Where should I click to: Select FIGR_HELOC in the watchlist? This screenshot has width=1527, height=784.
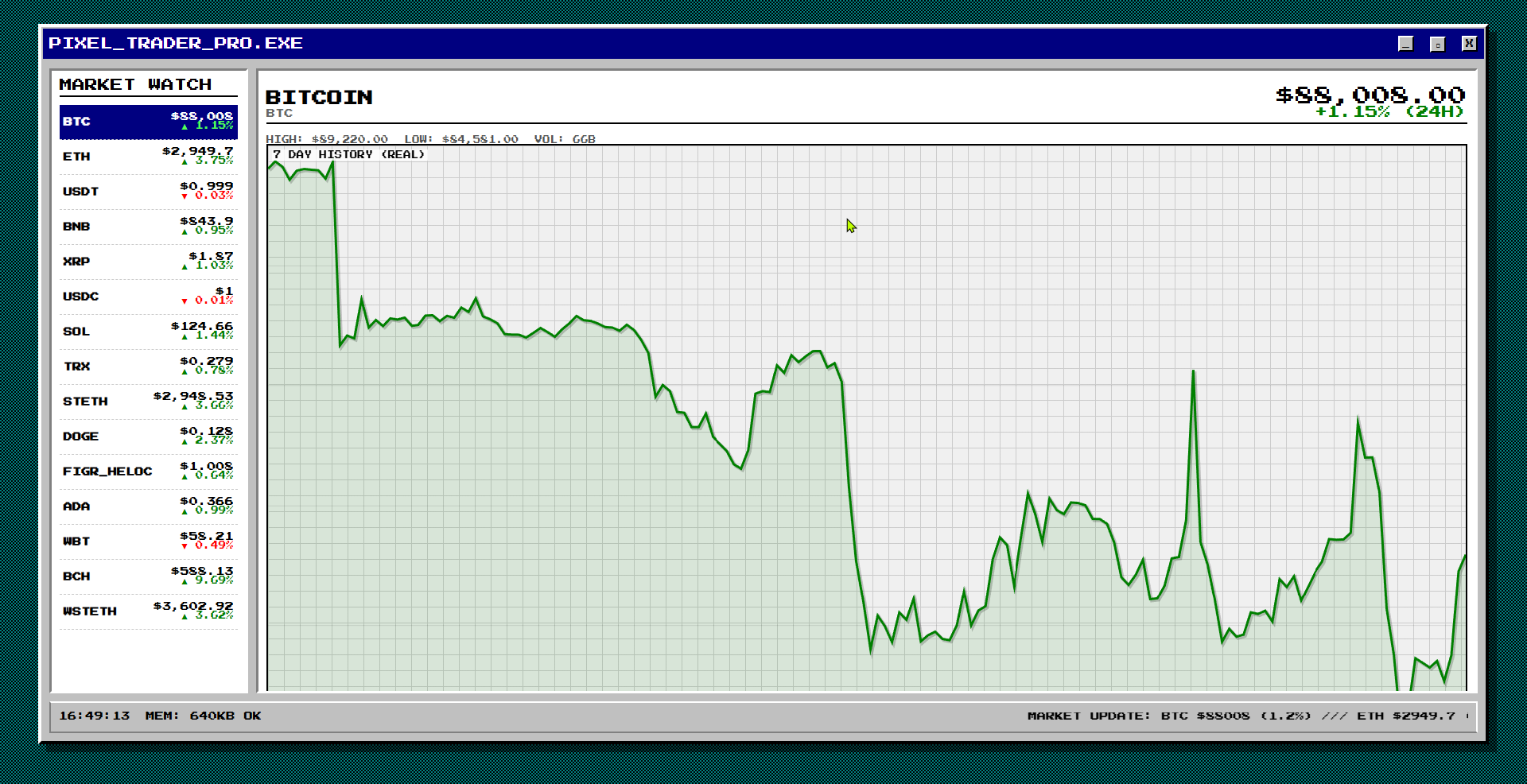click(148, 471)
